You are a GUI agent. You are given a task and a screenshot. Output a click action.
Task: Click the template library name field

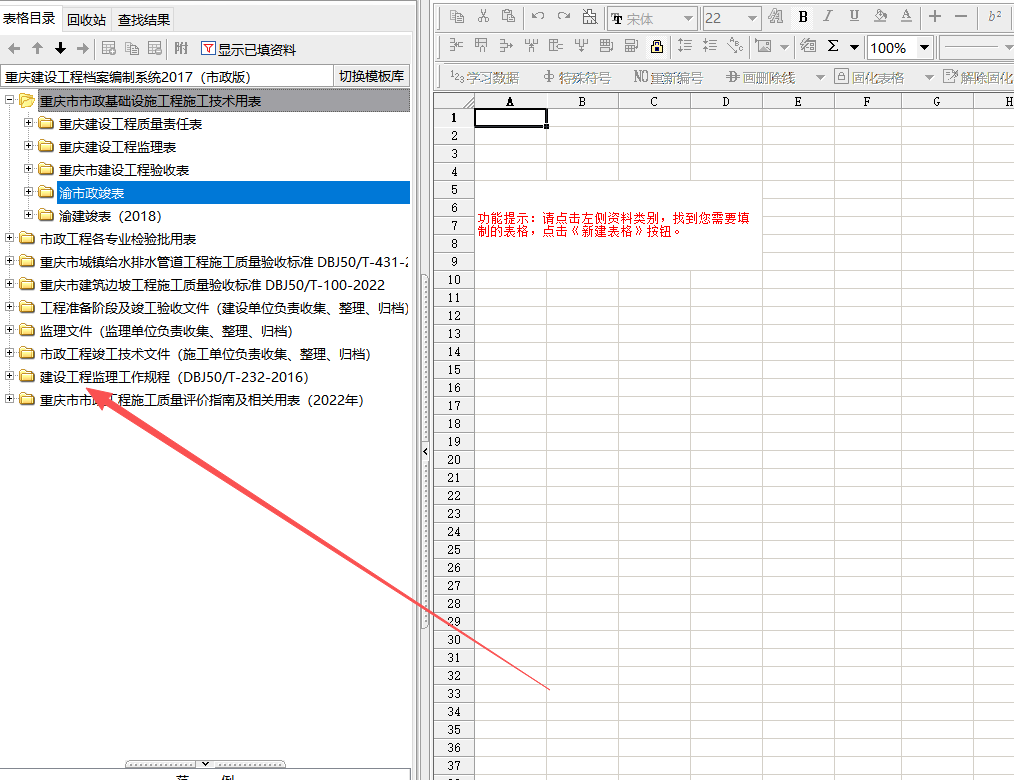[167, 76]
